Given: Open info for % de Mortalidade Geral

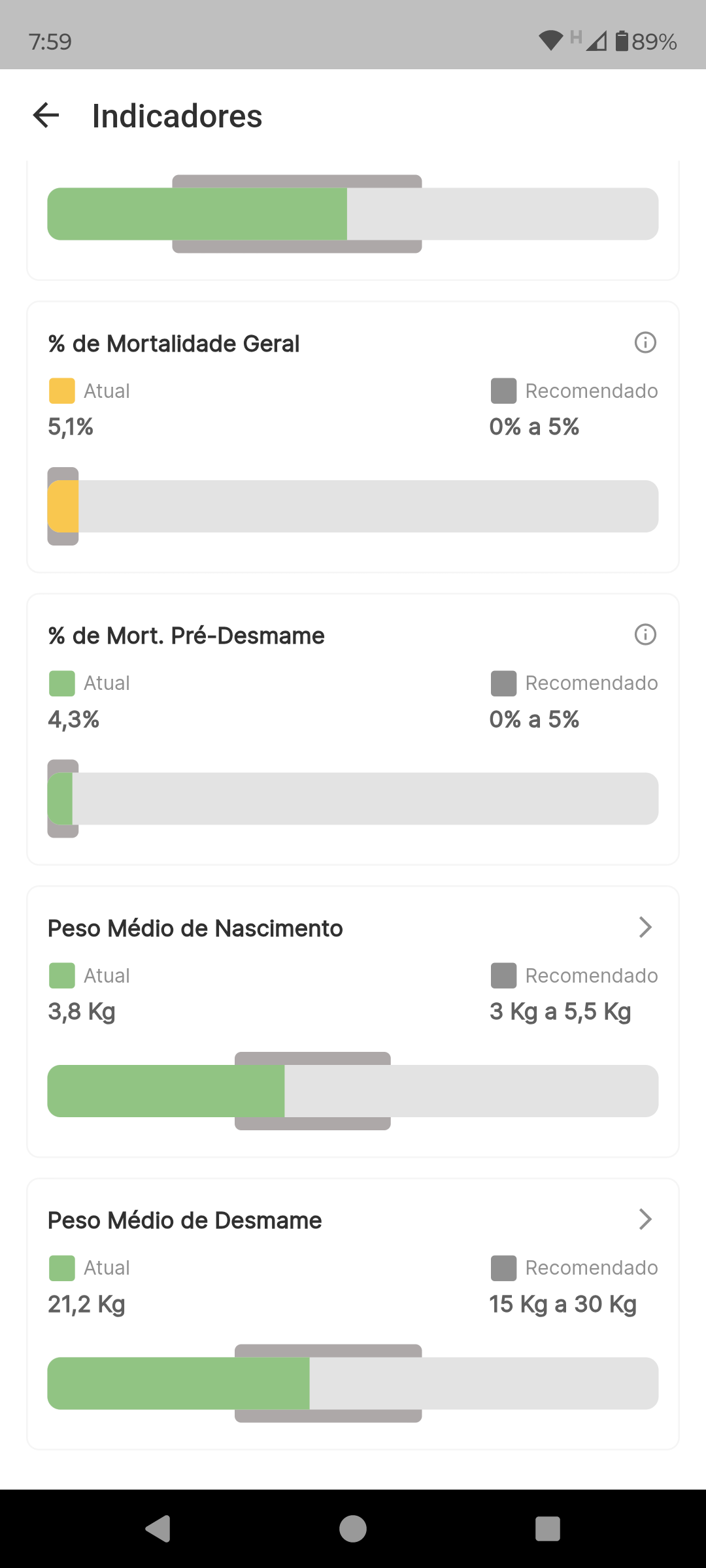Looking at the screenshot, I should [x=645, y=342].
